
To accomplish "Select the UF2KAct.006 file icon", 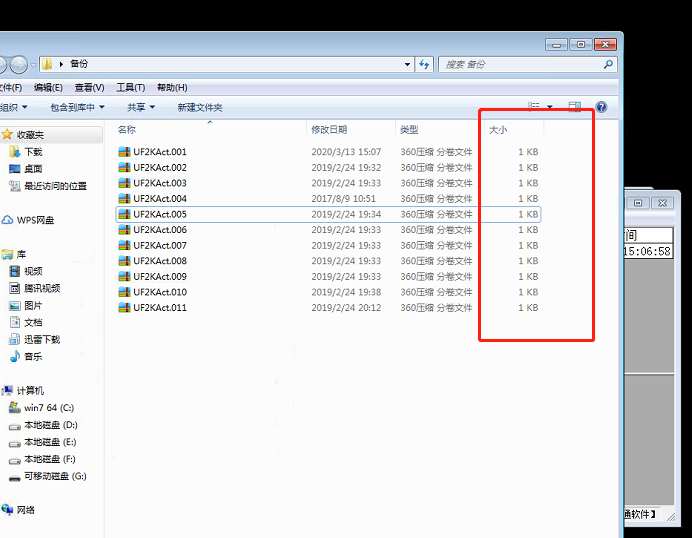I will click(124, 229).
